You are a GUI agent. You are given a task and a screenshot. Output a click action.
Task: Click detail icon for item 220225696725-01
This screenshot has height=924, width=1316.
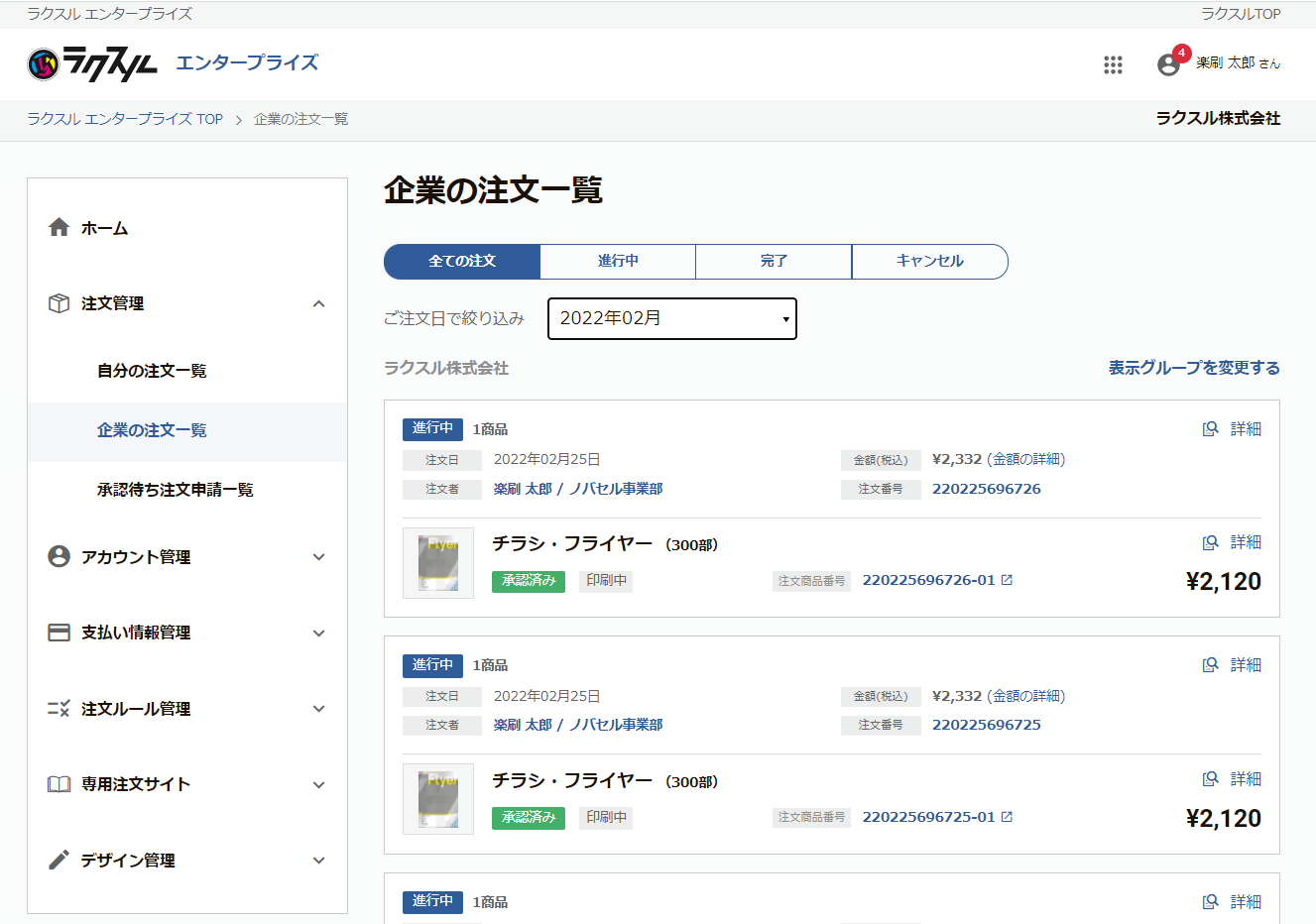point(1210,779)
